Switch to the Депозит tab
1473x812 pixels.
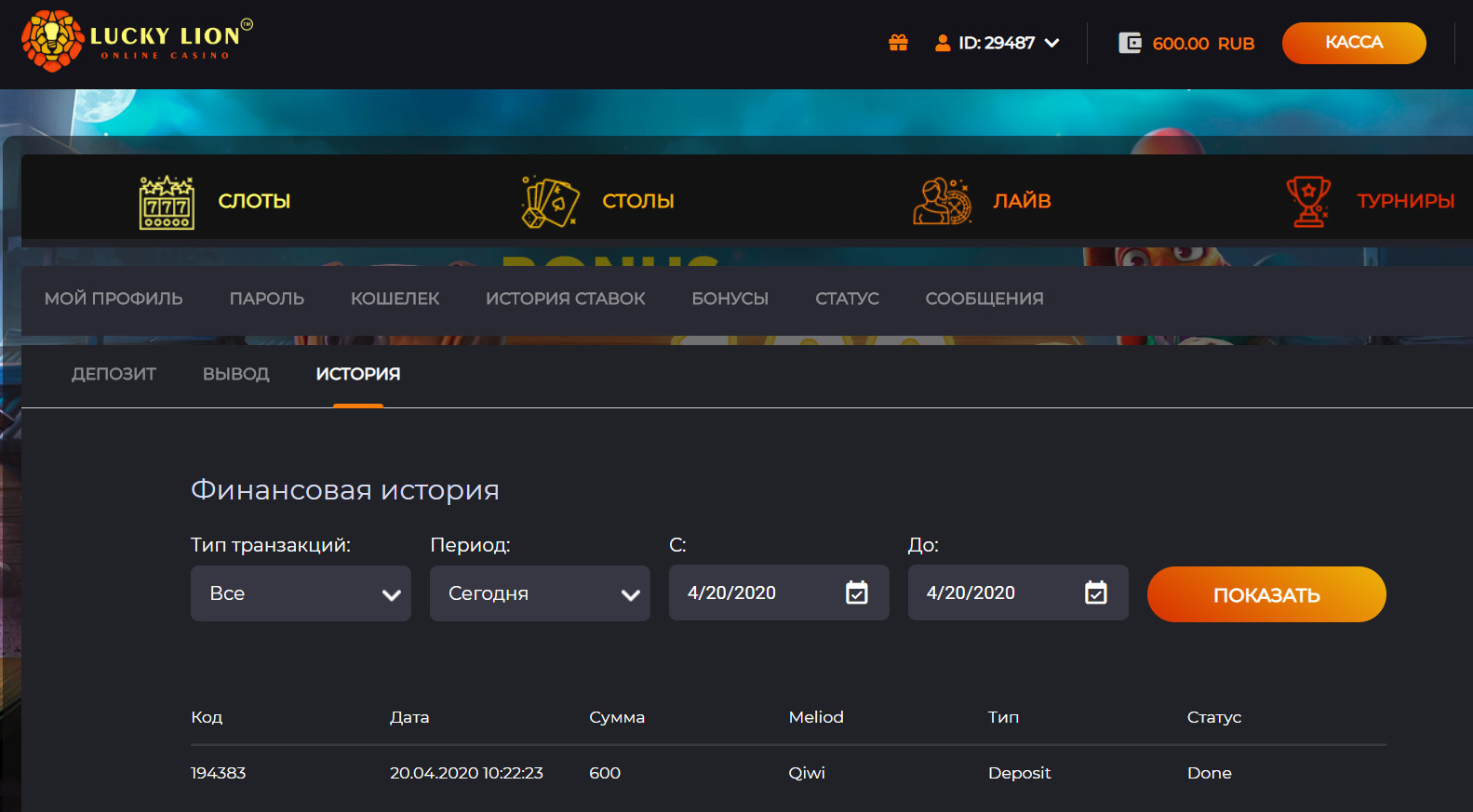[114, 374]
